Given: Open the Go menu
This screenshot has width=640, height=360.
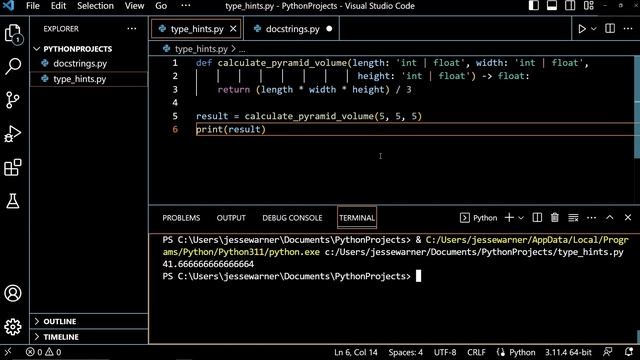Looking at the screenshot, I should point(161,6).
